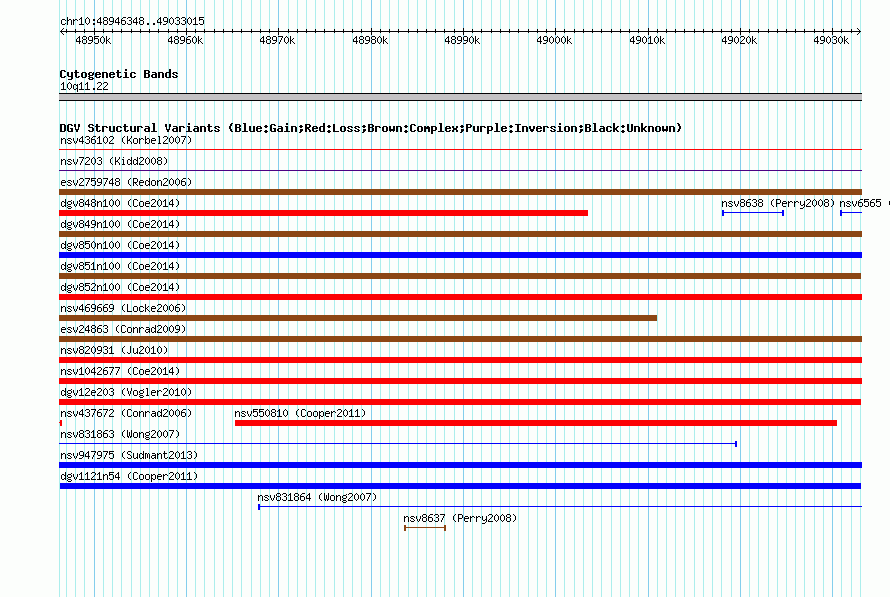
Task: Click the dgv848n100 (Coe2014) label
Action: tap(120, 203)
